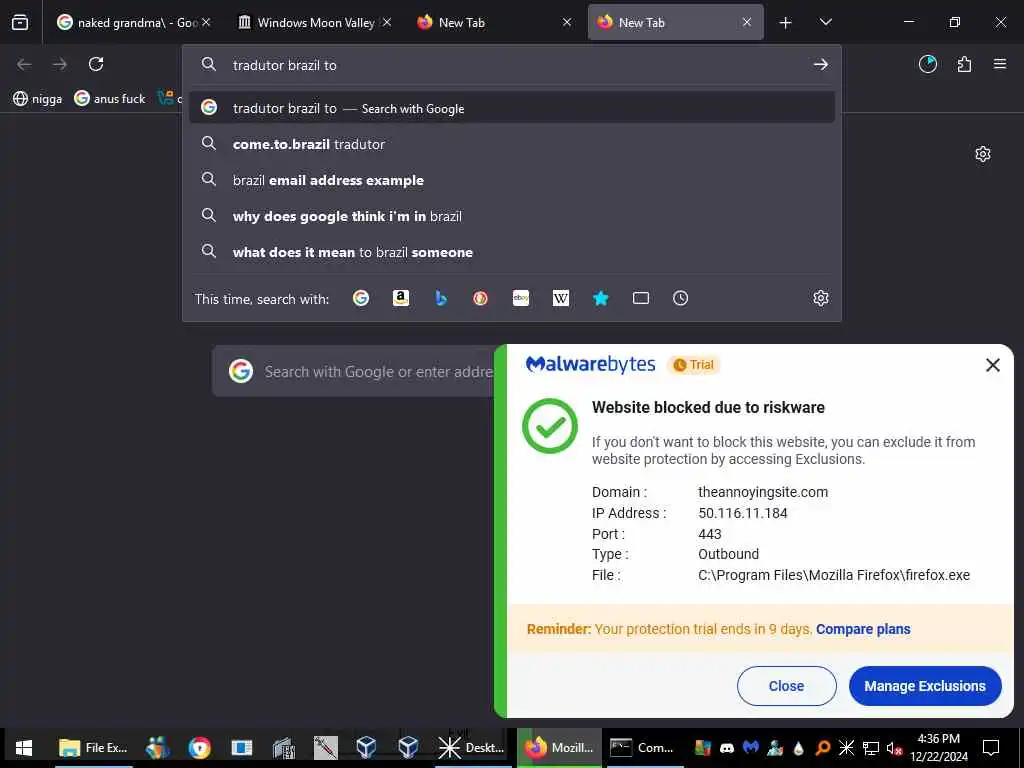
Task: Click the muted volume tray icon
Action: (894, 748)
